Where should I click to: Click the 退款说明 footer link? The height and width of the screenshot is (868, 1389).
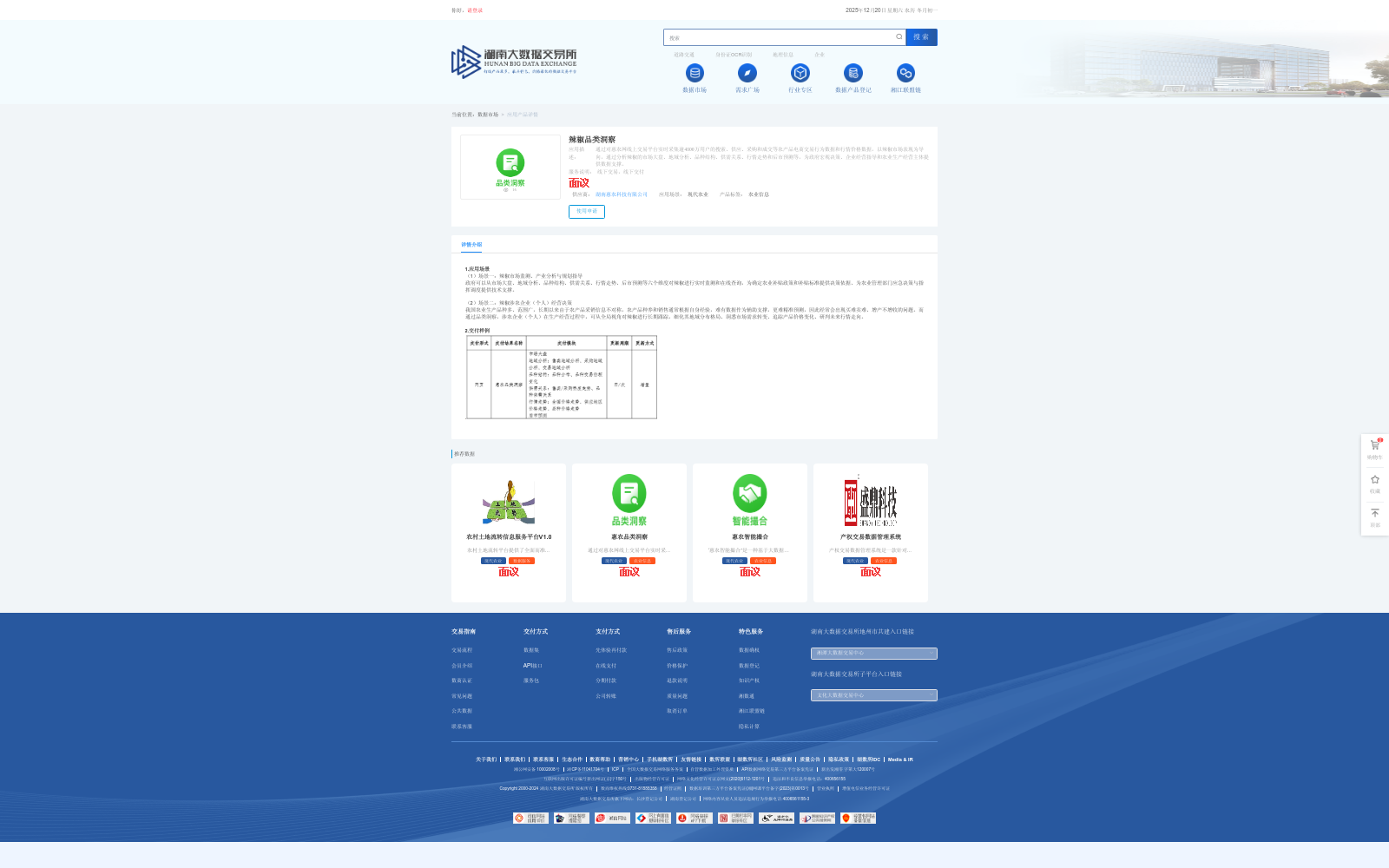[x=677, y=681]
